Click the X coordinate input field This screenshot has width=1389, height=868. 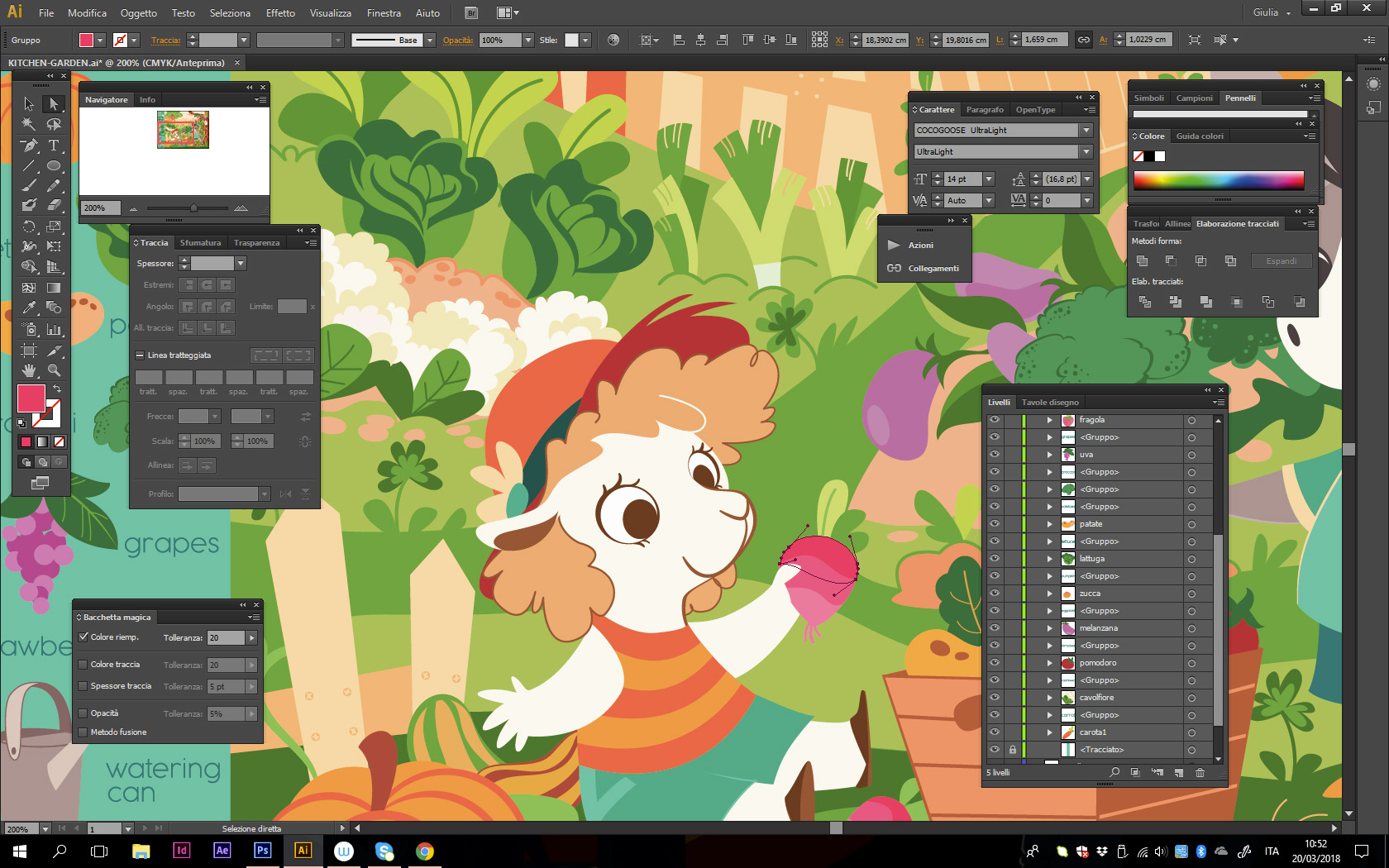tap(885, 40)
